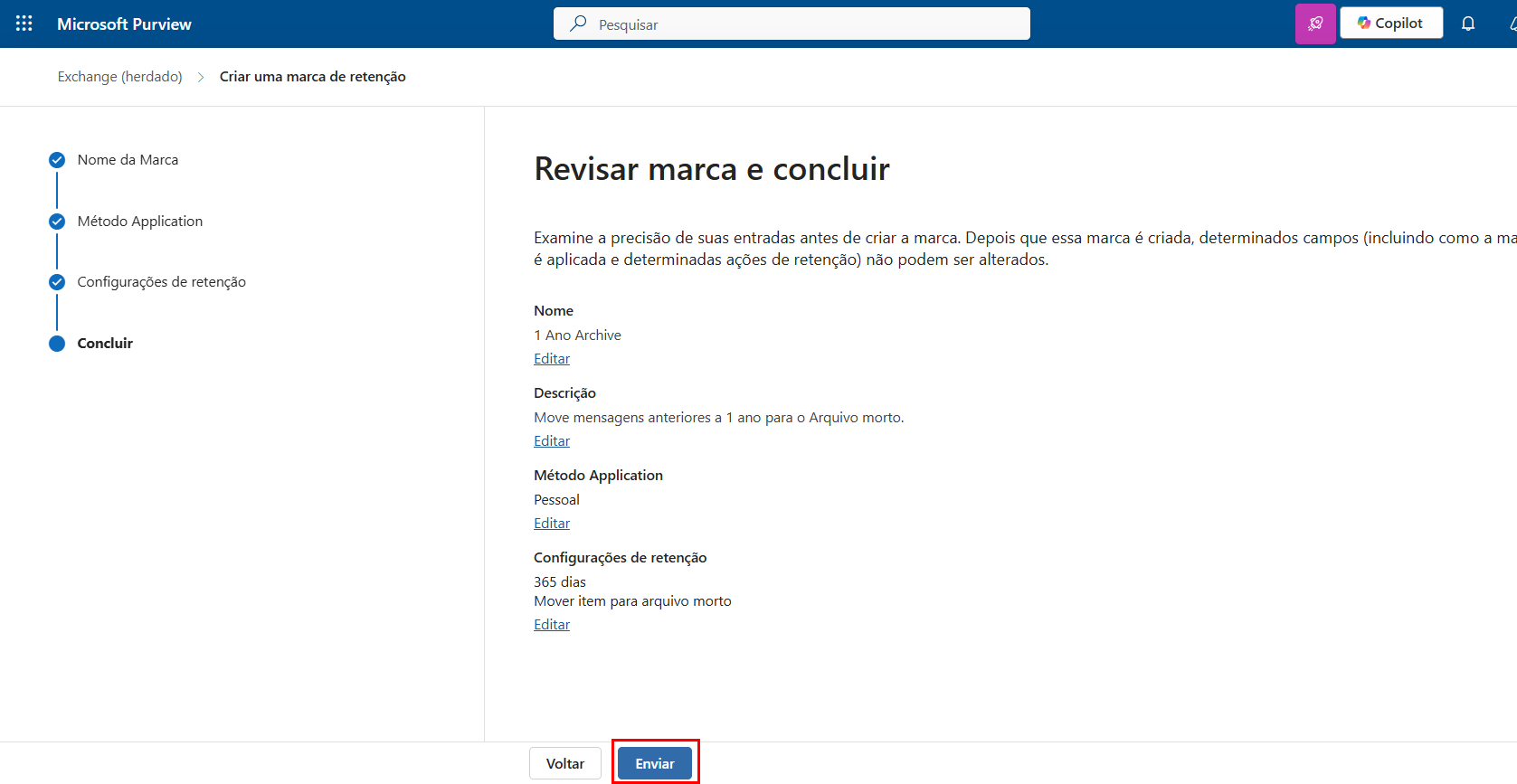
Task: Edit the Método Application value Pessoal
Action: tap(552, 524)
